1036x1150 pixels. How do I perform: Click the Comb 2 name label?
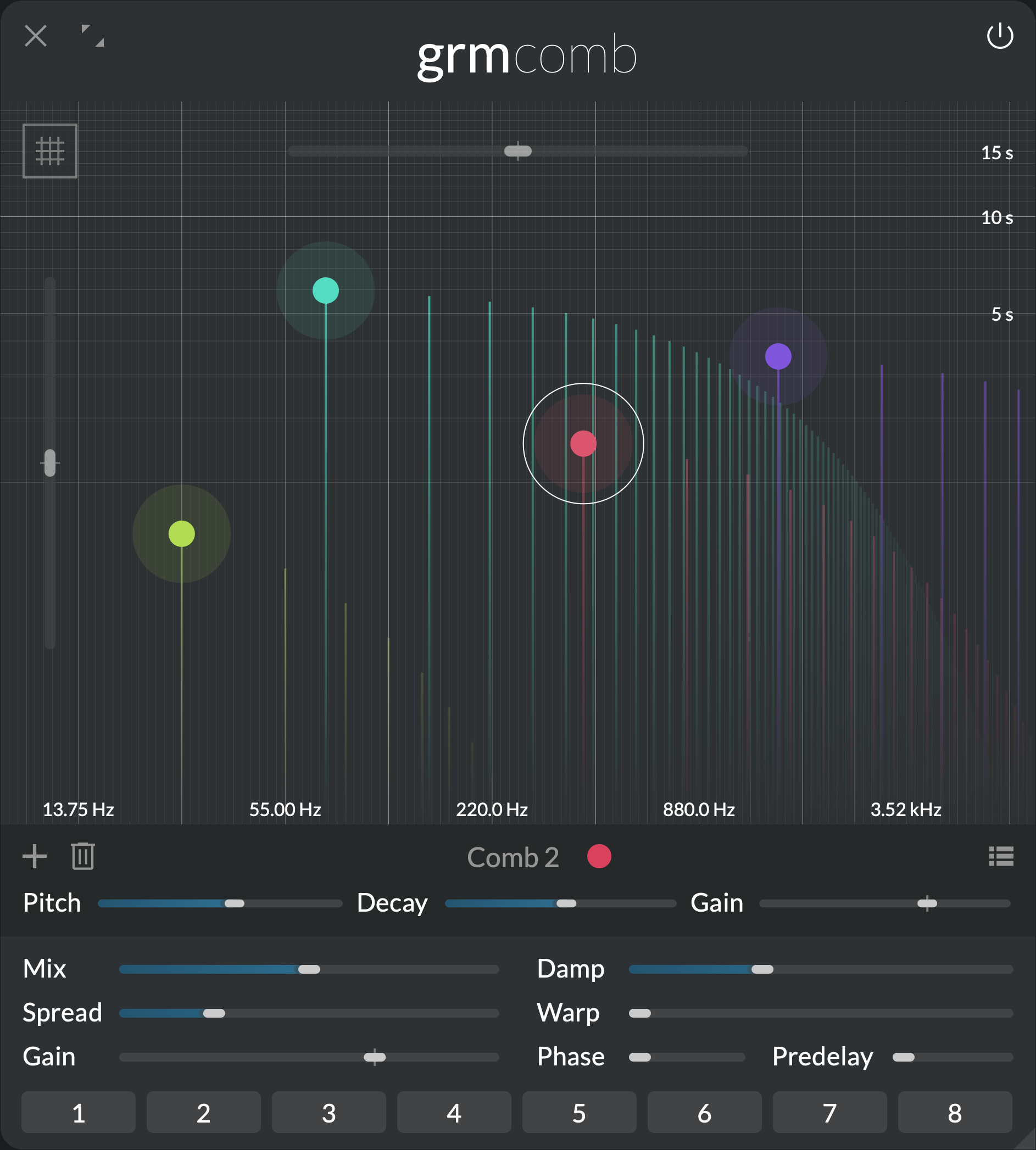(x=513, y=857)
